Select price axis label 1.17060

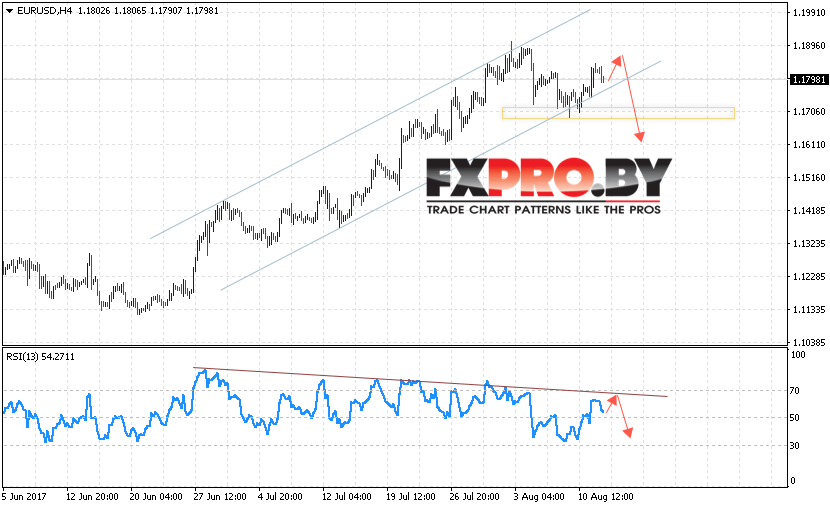tap(809, 111)
